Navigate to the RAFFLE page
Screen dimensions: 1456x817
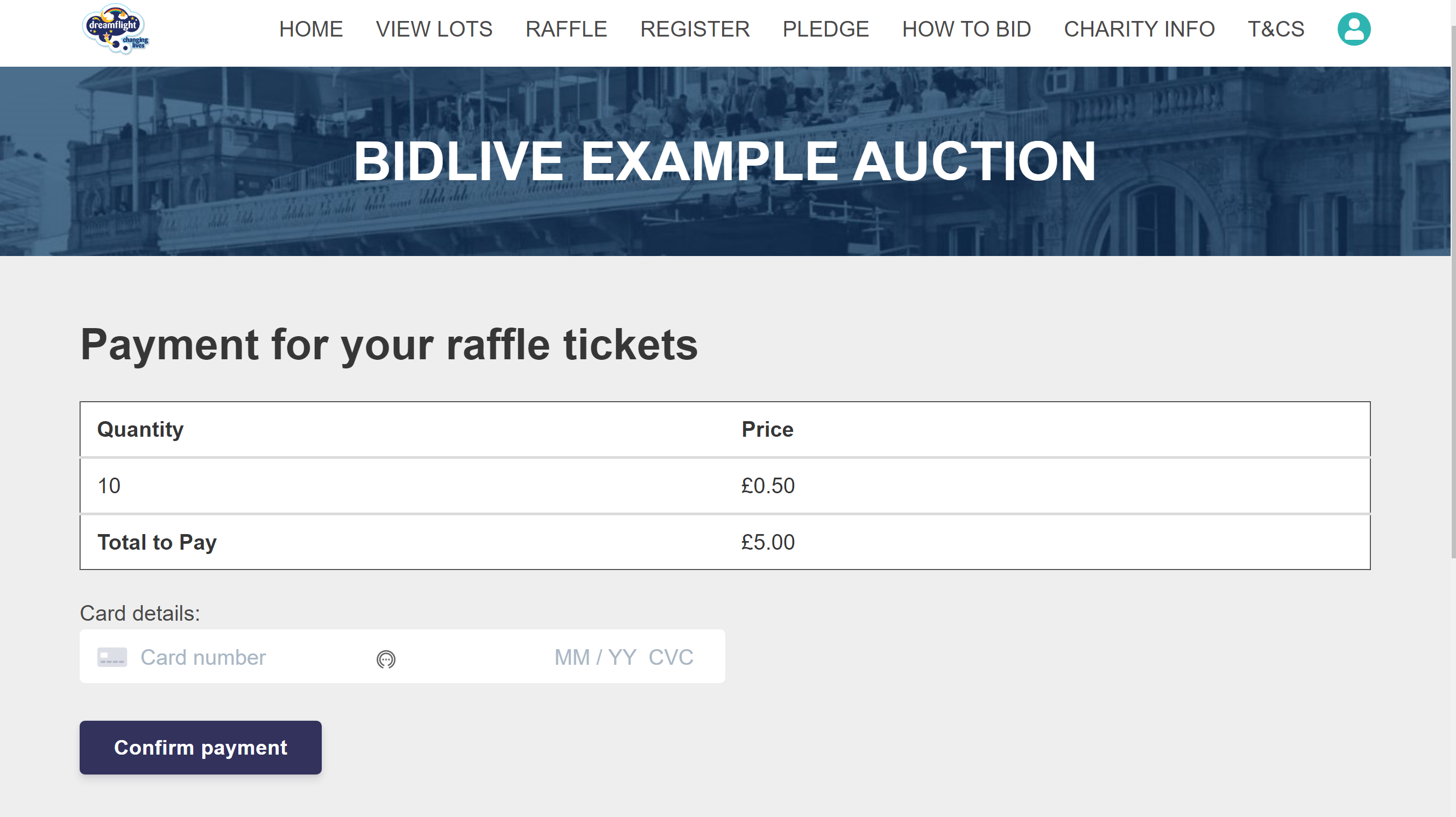point(567,29)
